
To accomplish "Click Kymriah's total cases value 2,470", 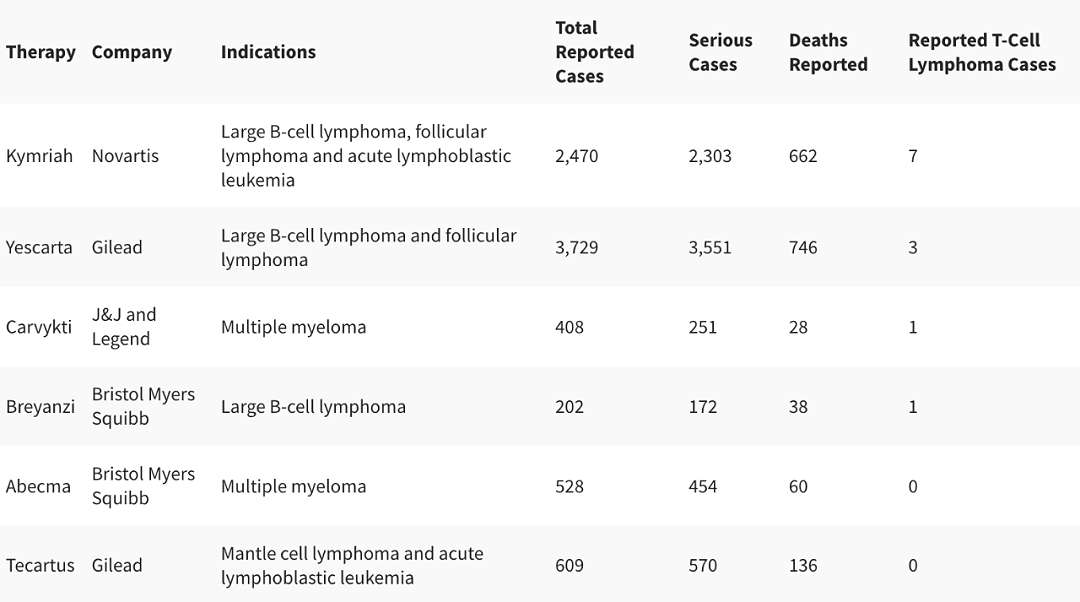I will [x=577, y=156].
